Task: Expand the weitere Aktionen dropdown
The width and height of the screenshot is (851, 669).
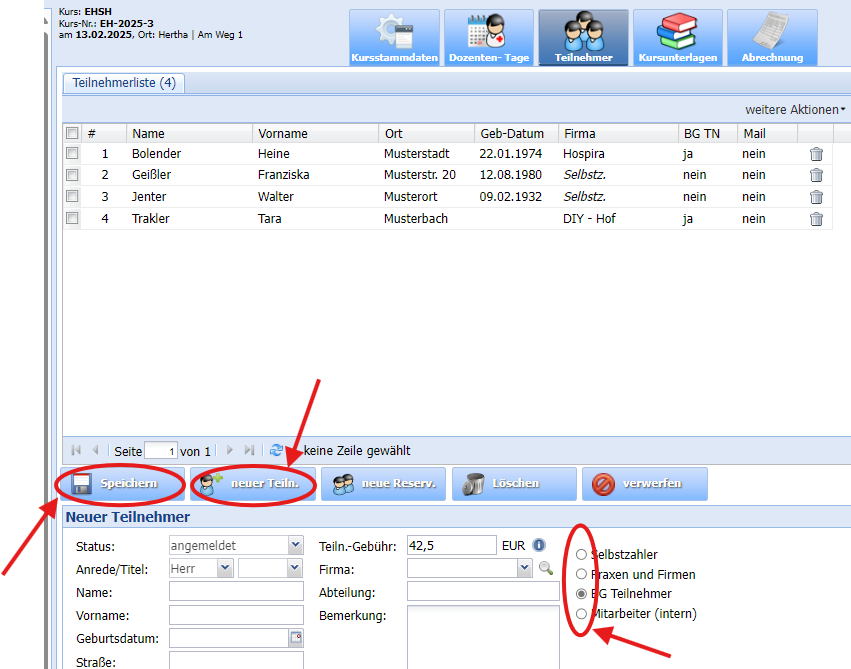Action: click(x=794, y=109)
